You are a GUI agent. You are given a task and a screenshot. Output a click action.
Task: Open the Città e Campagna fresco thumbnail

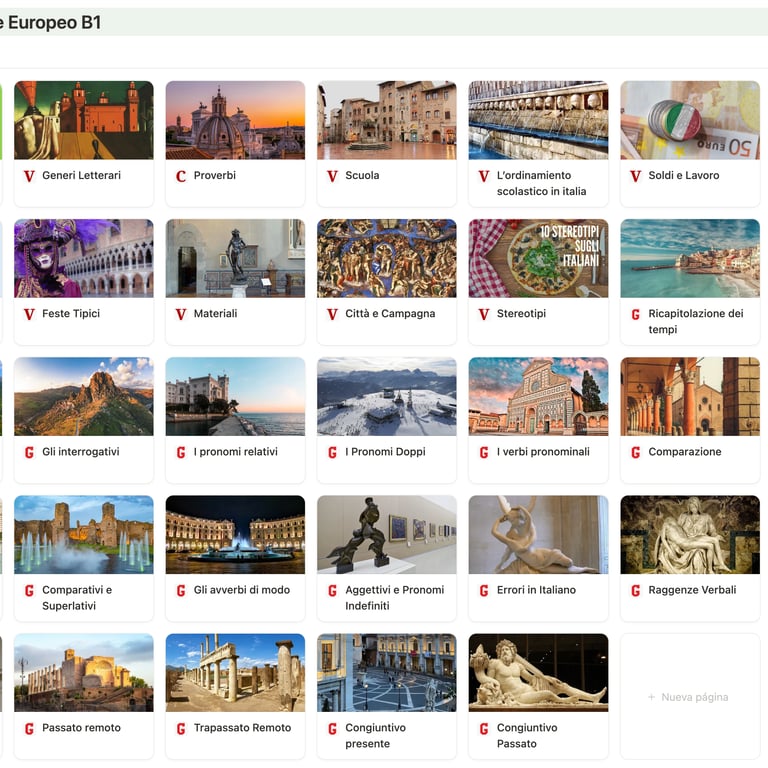386,258
